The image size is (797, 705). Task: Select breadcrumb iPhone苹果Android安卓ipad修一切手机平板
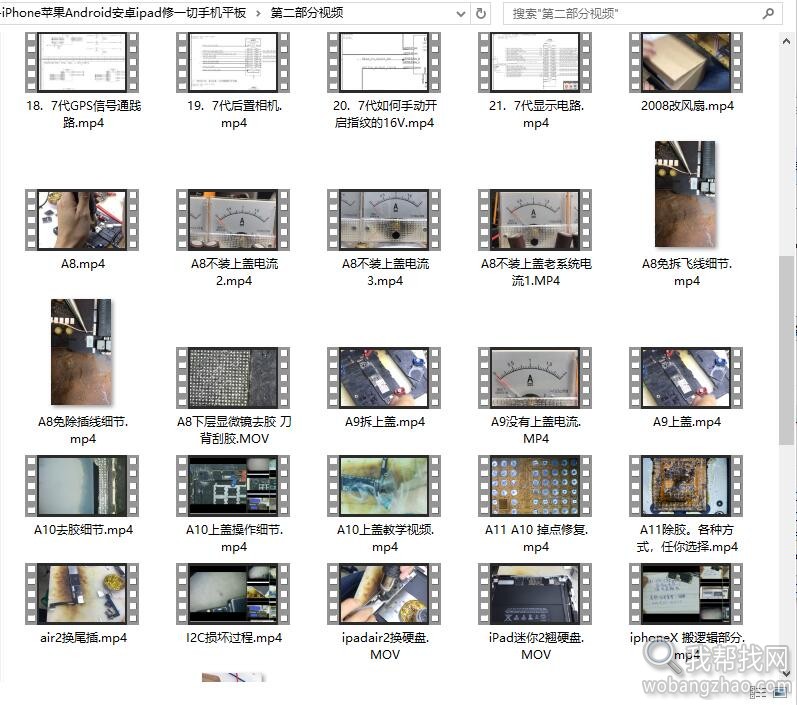[x=124, y=13]
